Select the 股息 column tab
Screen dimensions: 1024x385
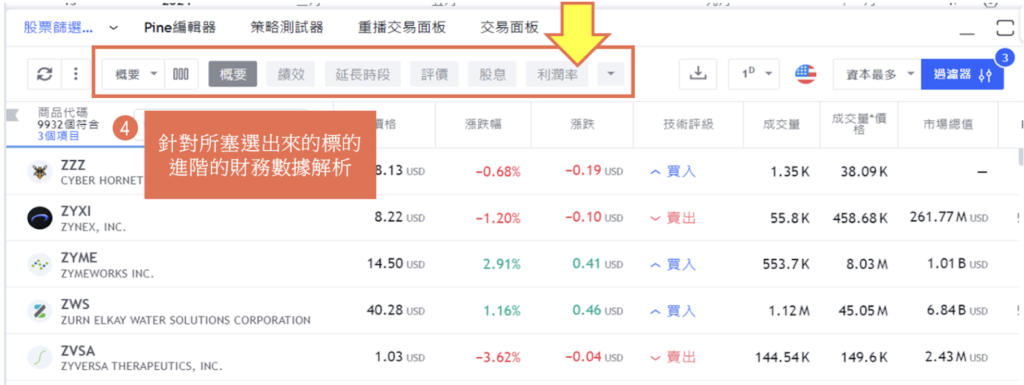[492, 74]
